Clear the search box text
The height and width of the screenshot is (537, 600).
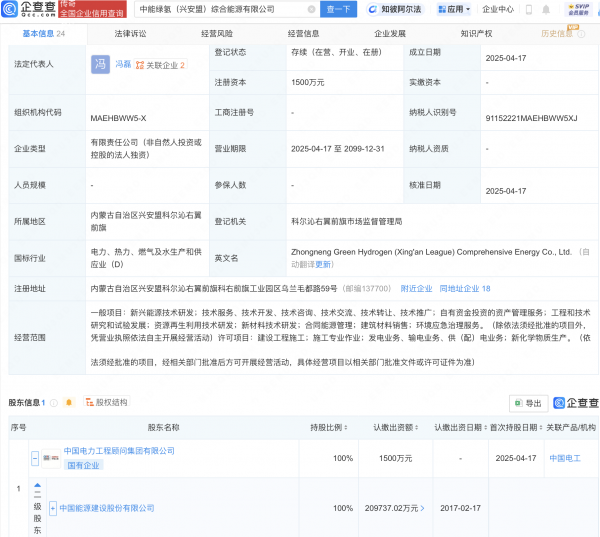(x=311, y=9)
